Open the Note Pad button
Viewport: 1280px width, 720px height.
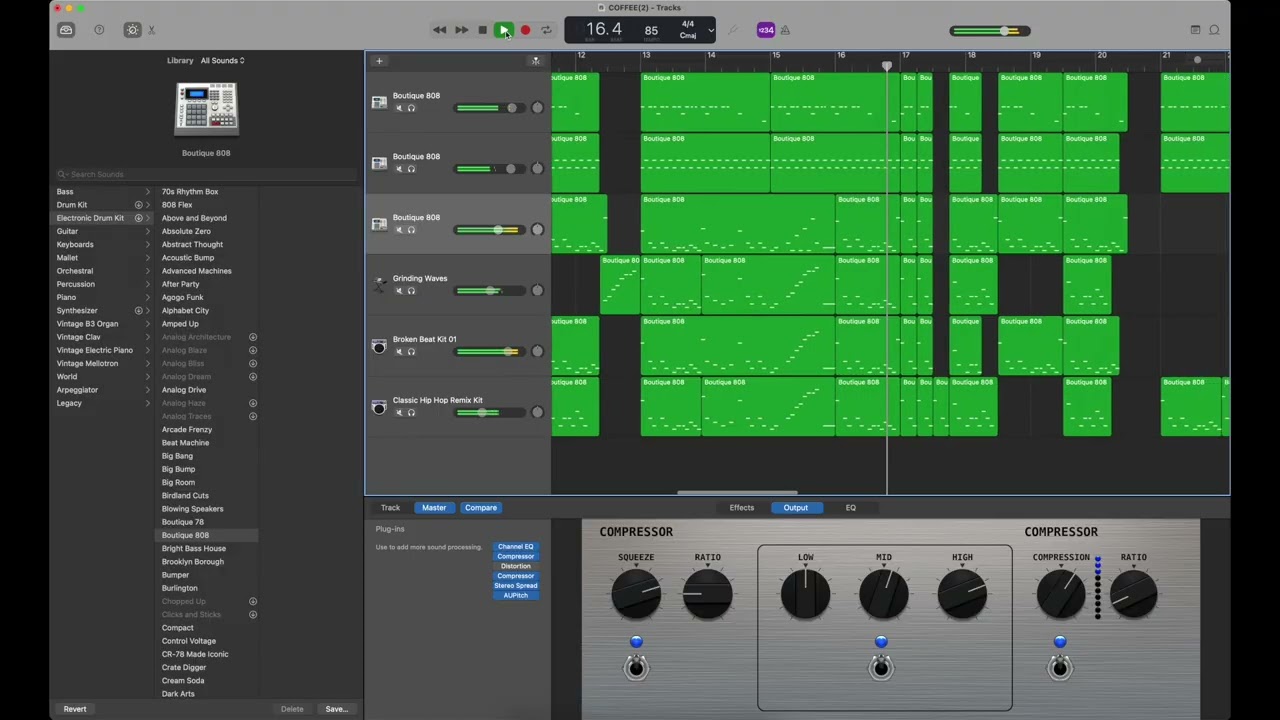[1195, 30]
